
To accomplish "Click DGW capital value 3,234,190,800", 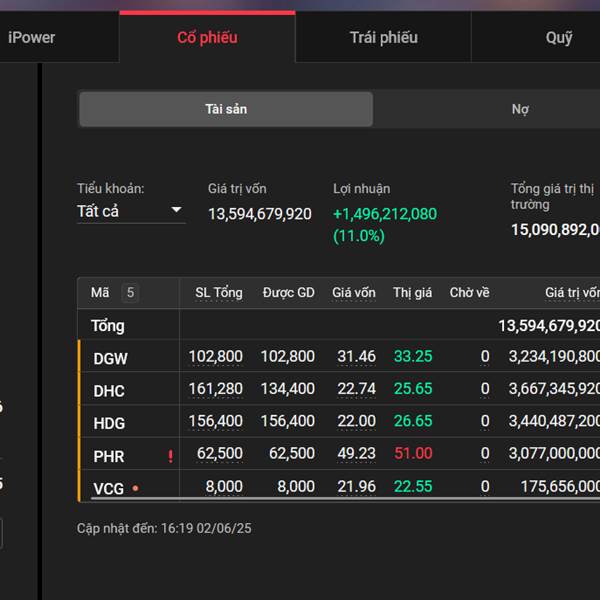I will pyautogui.click(x=554, y=356).
